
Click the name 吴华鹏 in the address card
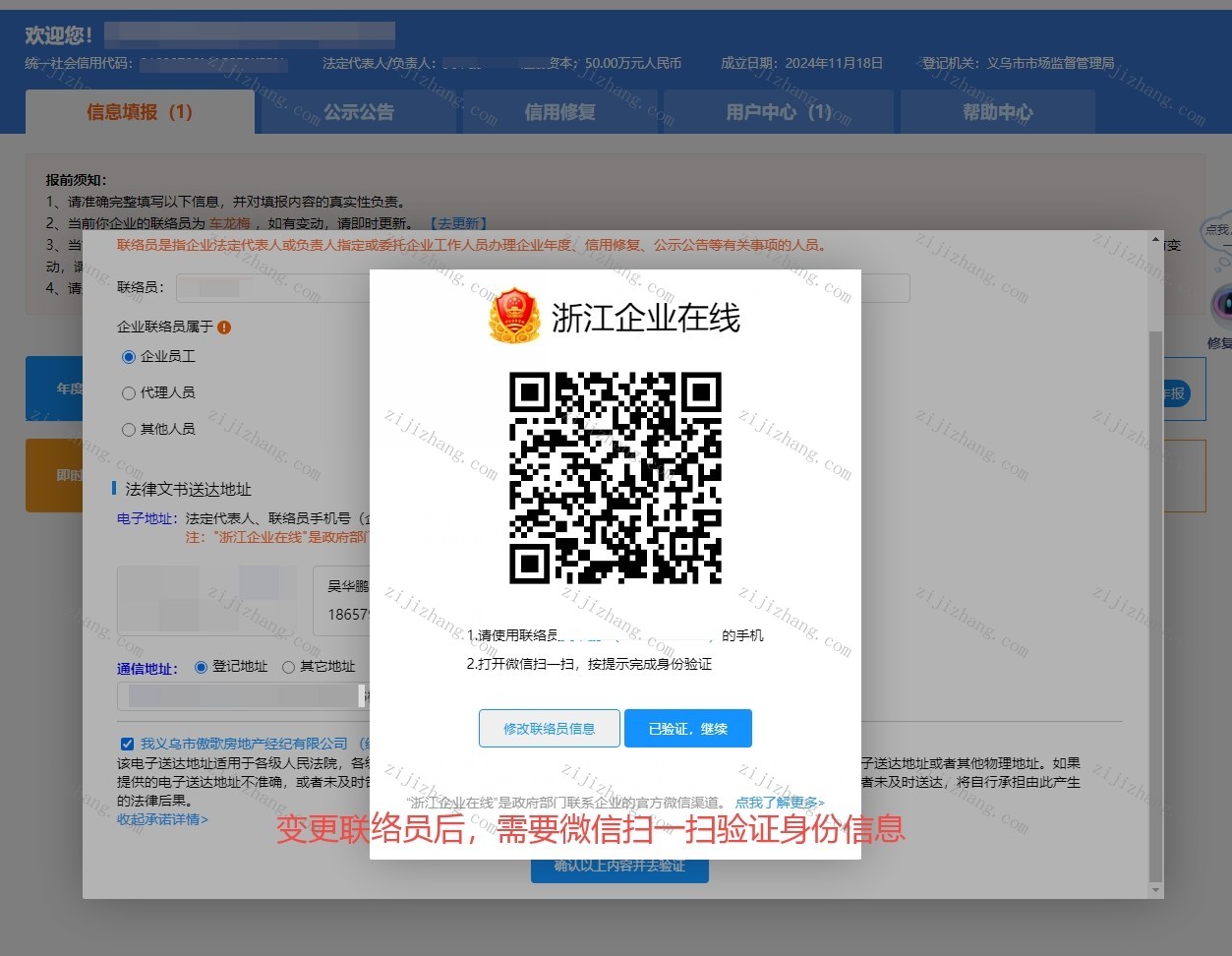(x=347, y=586)
